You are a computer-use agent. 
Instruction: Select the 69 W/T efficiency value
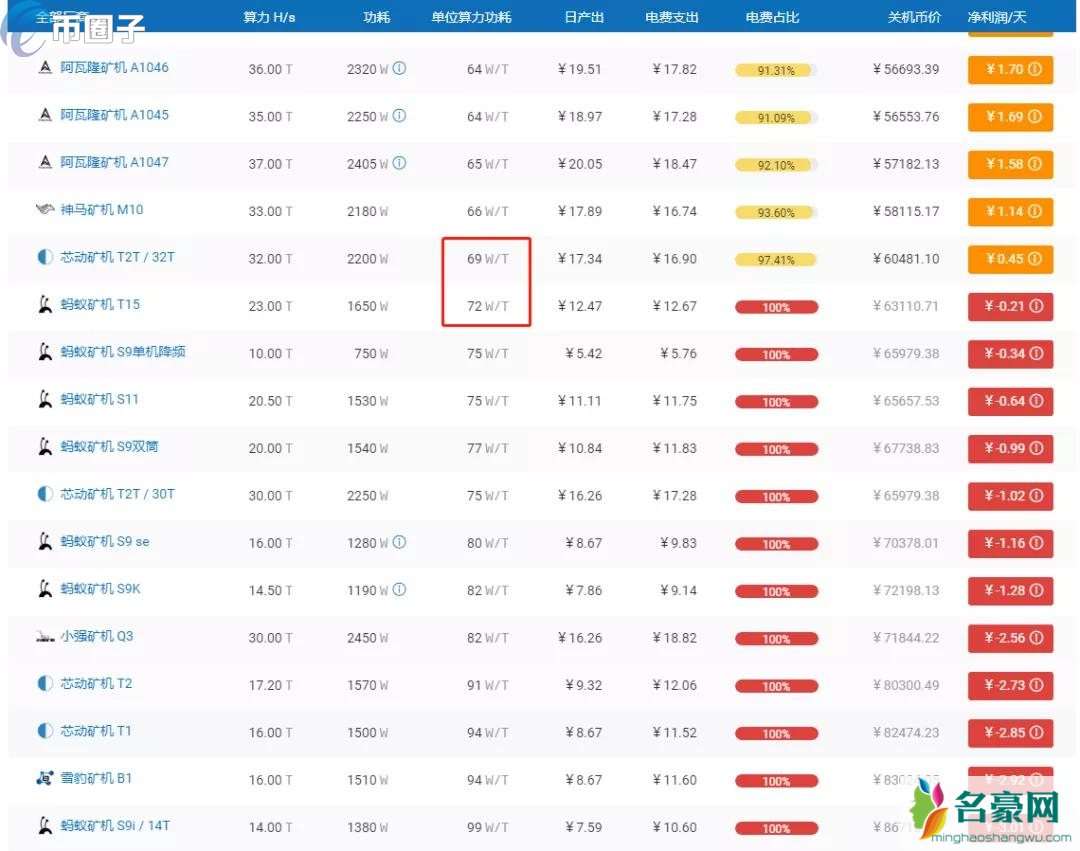pos(488,259)
